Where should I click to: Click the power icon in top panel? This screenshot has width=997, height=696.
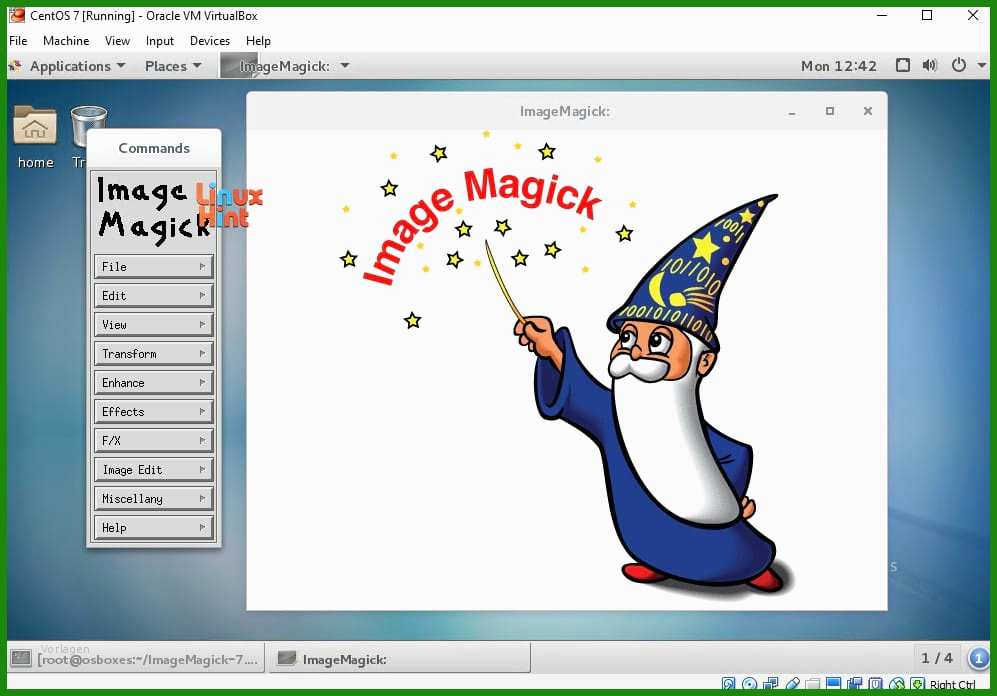tap(958, 66)
